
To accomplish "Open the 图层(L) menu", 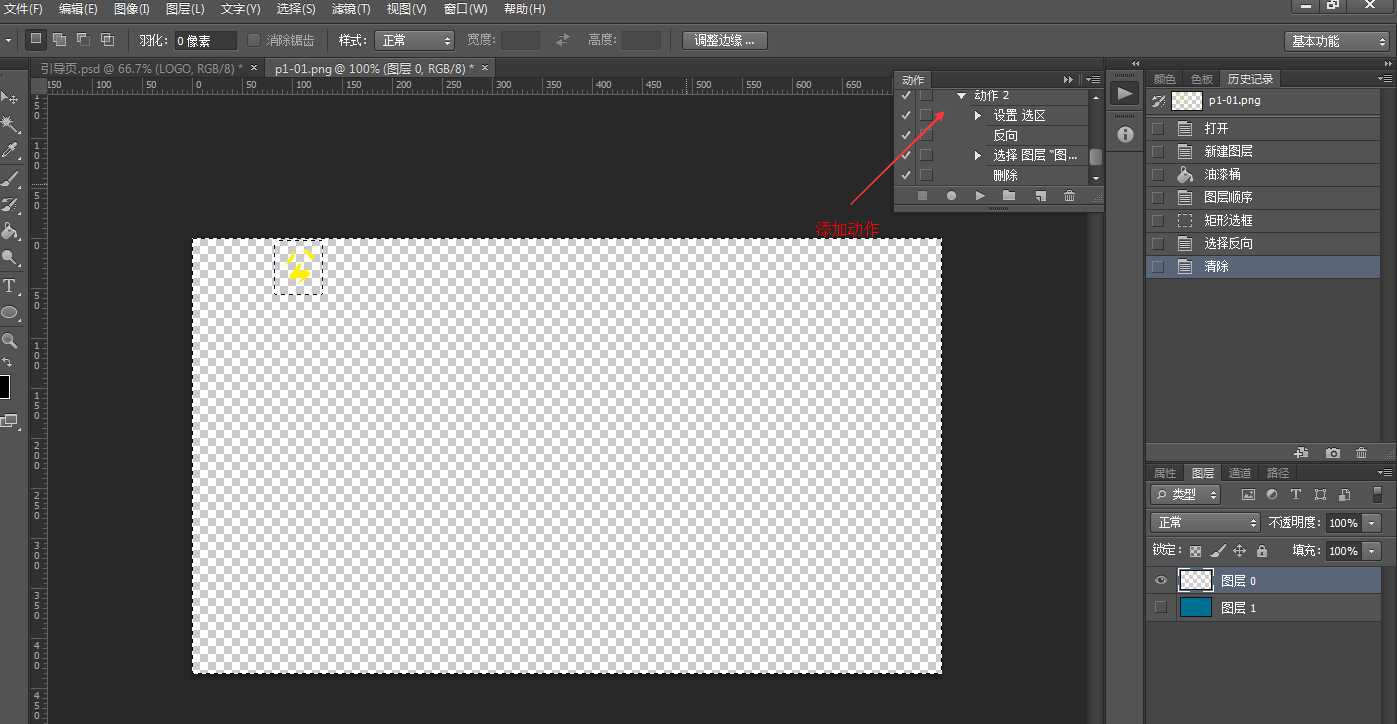I will click(185, 9).
